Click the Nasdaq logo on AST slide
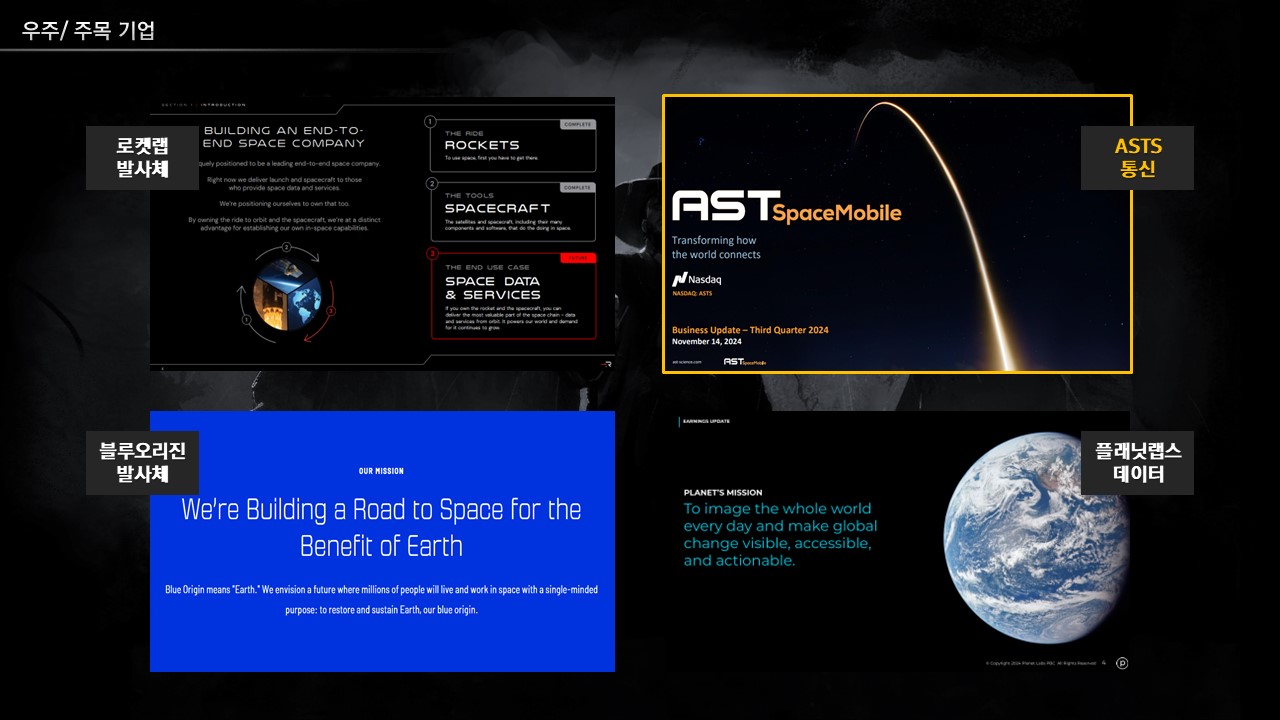This screenshot has width=1280, height=720. click(697, 280)
